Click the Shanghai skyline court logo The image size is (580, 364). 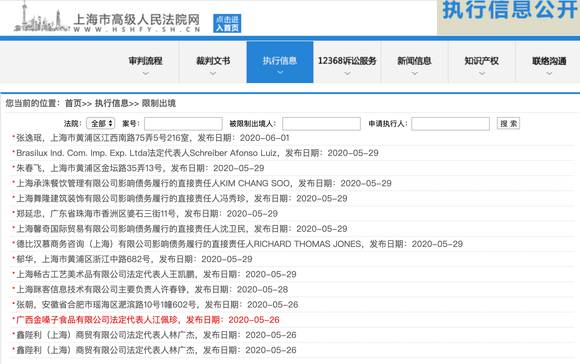pos(41,17)
